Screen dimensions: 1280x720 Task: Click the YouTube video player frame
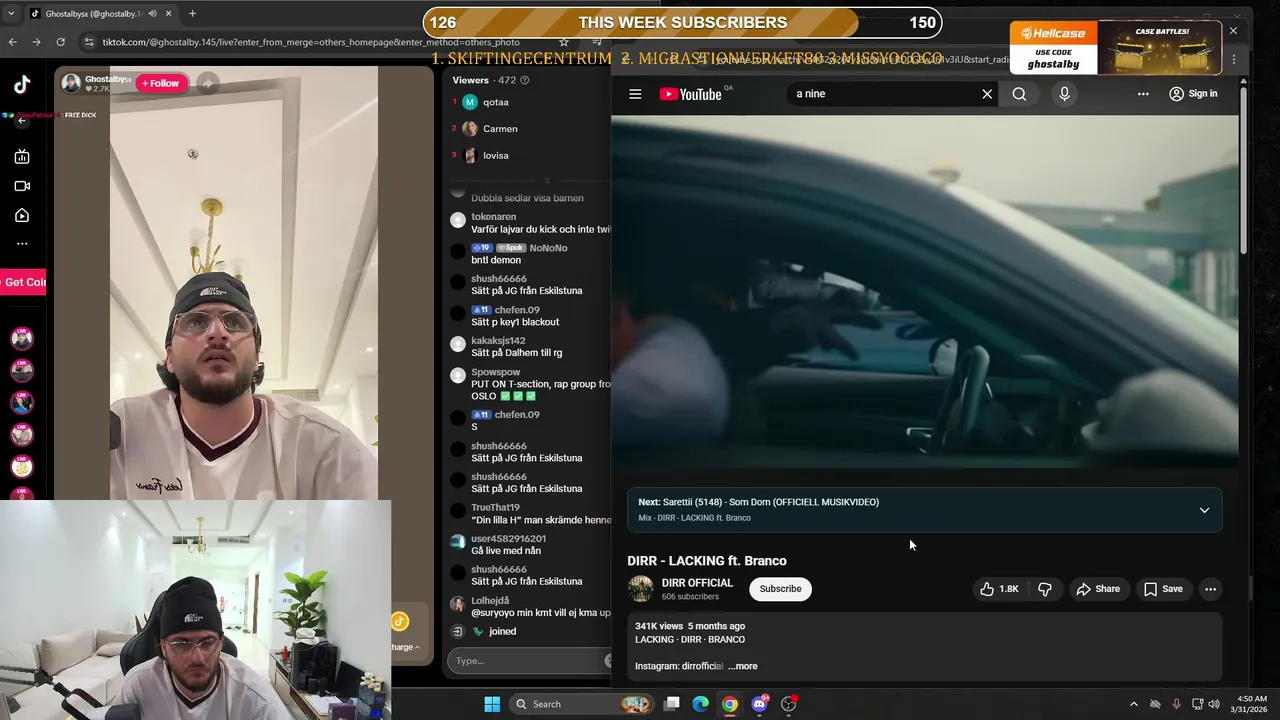(925, 292)
